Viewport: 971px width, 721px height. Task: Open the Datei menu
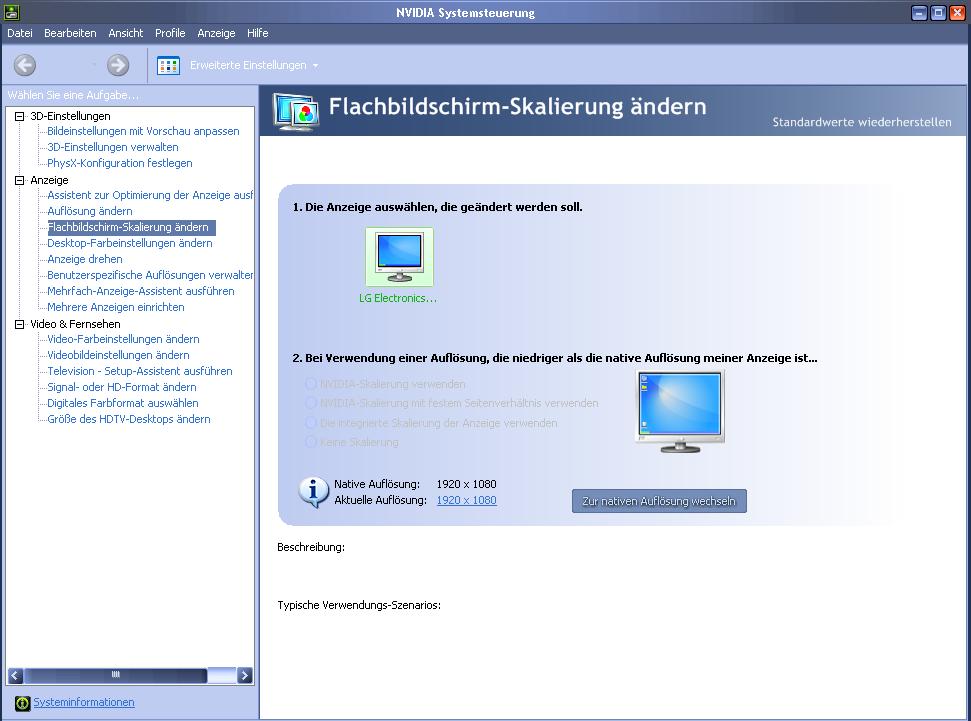(x=20, y=33)
